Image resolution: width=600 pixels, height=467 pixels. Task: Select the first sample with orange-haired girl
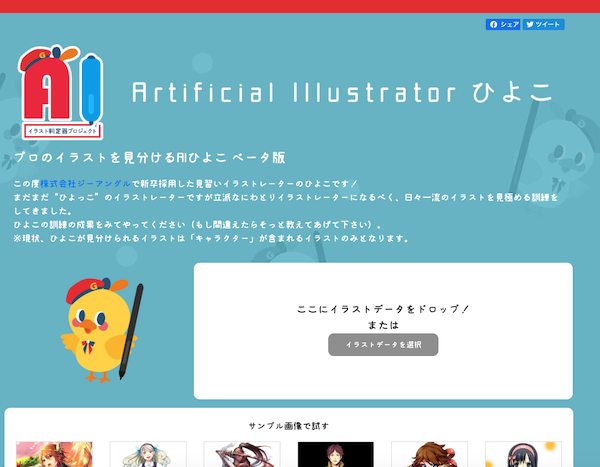point(54,454)
